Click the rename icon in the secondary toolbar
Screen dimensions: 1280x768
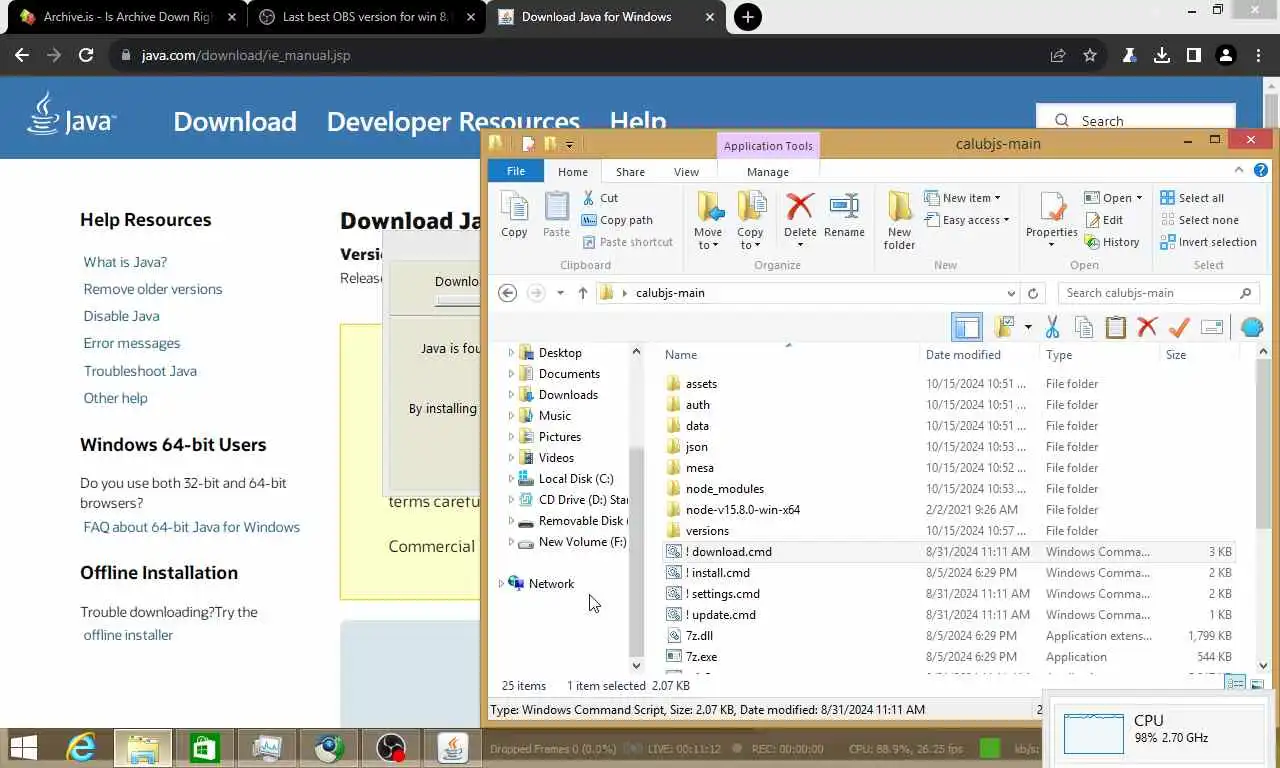(1212, 327)
